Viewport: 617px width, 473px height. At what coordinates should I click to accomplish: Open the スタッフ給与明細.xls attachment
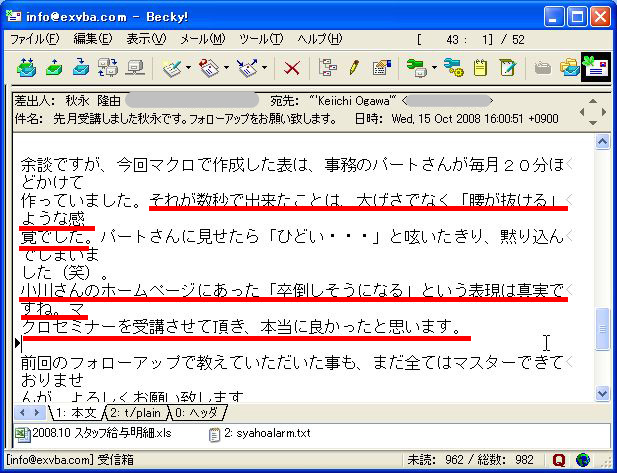(93, 434)
